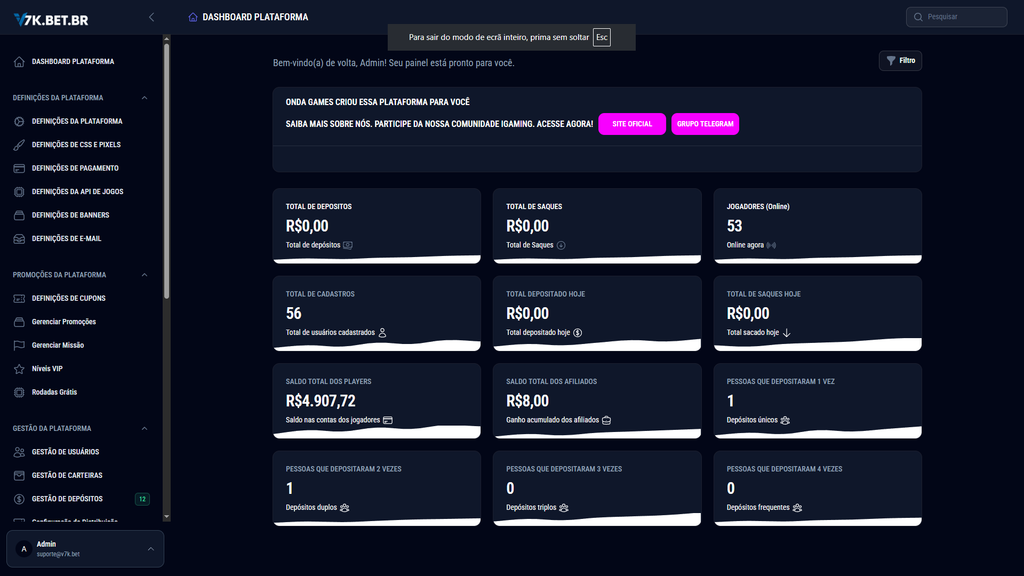Click the Definições de Banners icon
This screenshot has height=576, width=1024.
pyautogui.click(x=20, y=215)
